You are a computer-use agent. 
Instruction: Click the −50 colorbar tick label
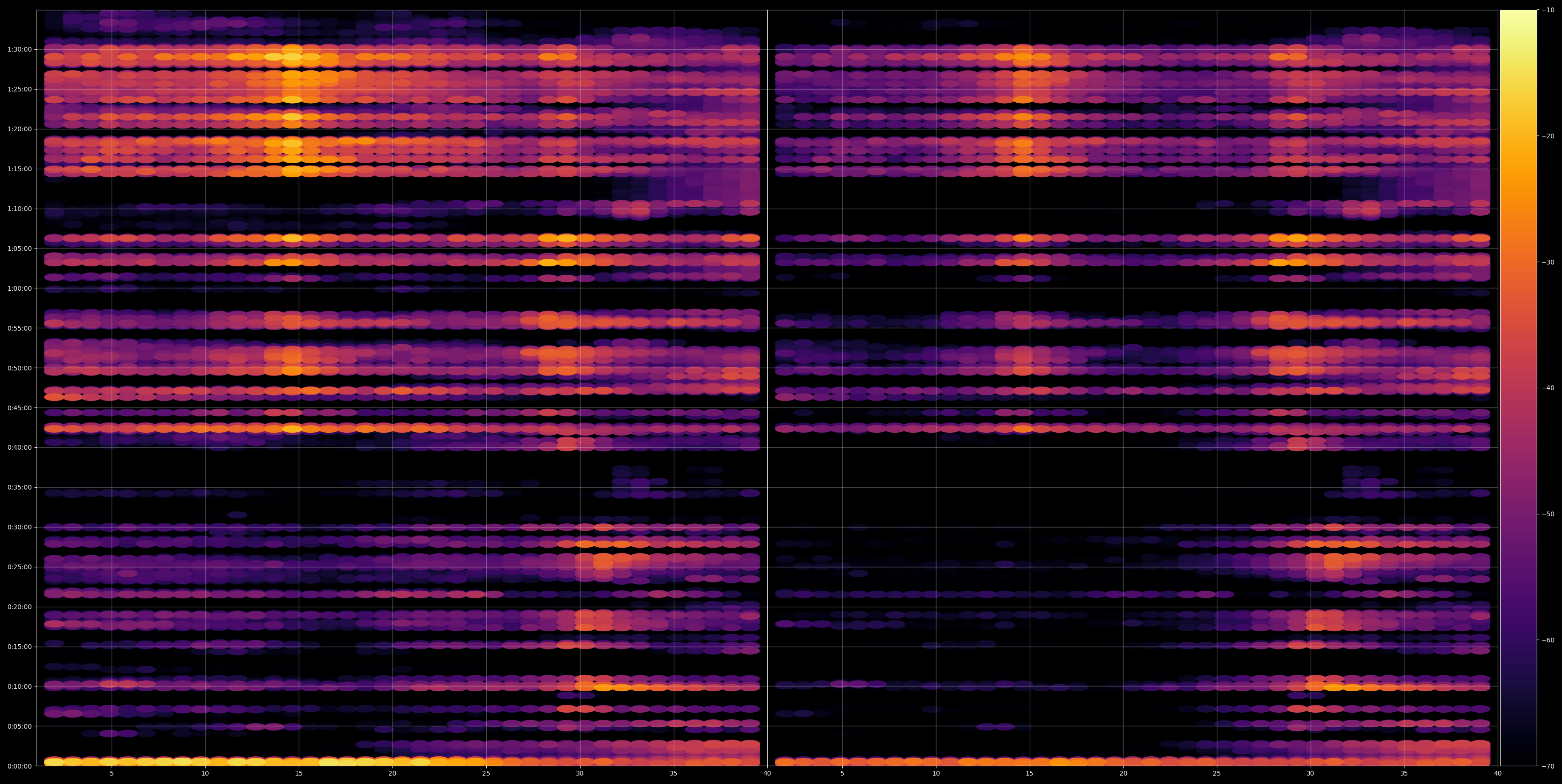1548,514
